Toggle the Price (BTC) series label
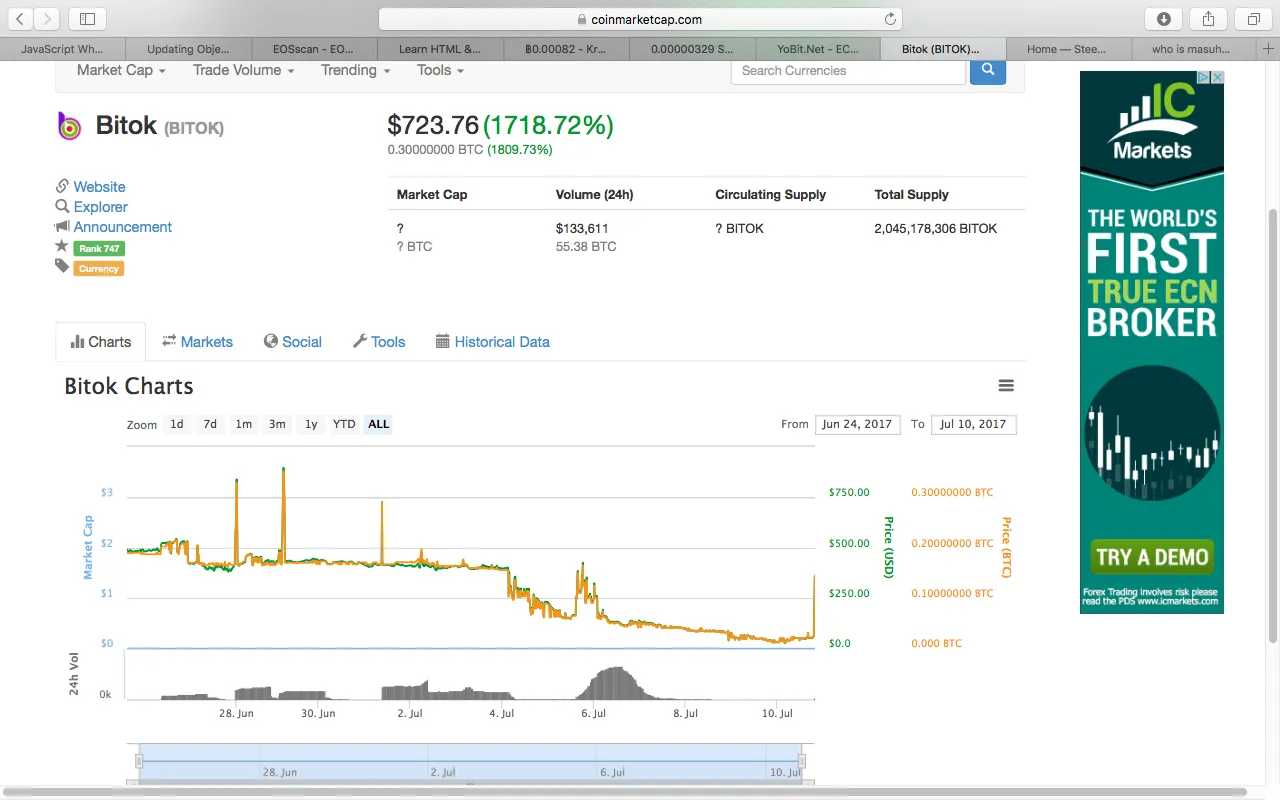This screenshot has width=1280, height=800. tap(1007, 547)
